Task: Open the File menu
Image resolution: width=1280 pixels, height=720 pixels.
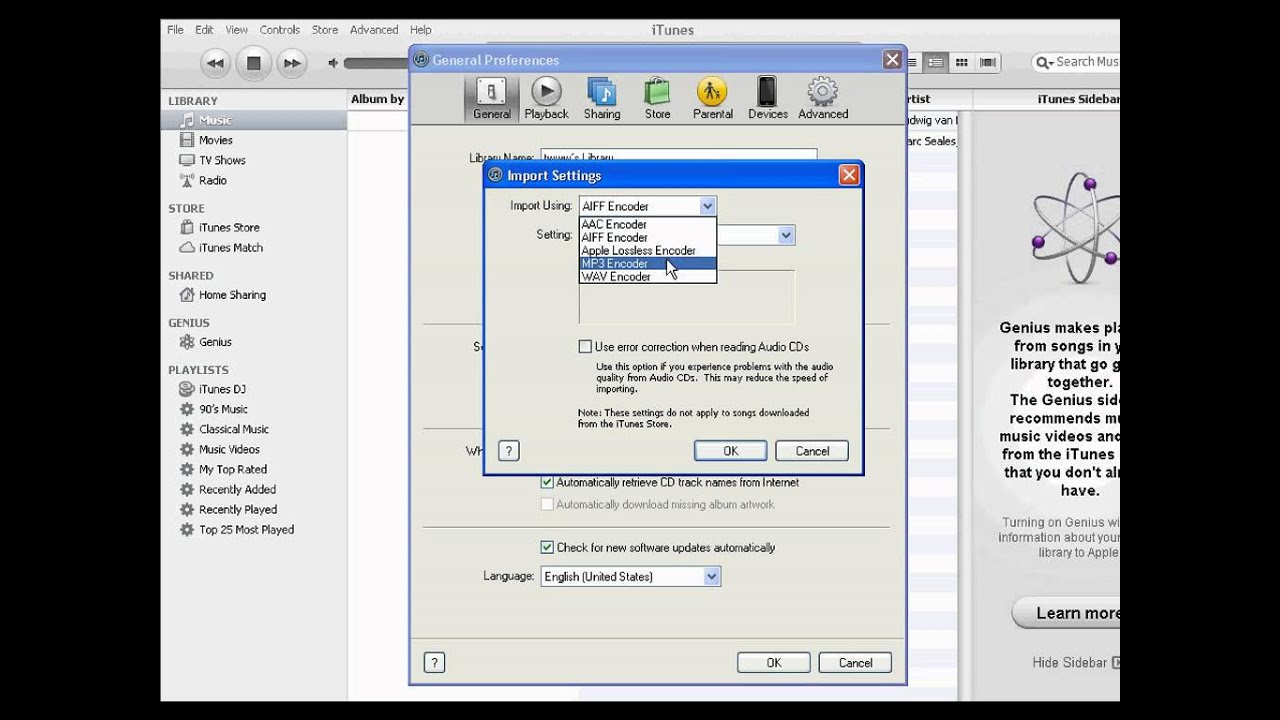Action: pos(175,30)
